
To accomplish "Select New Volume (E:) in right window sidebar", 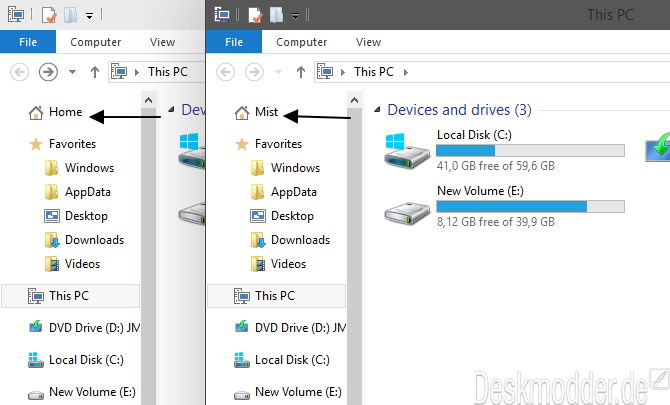I will (x=288, y=392).
